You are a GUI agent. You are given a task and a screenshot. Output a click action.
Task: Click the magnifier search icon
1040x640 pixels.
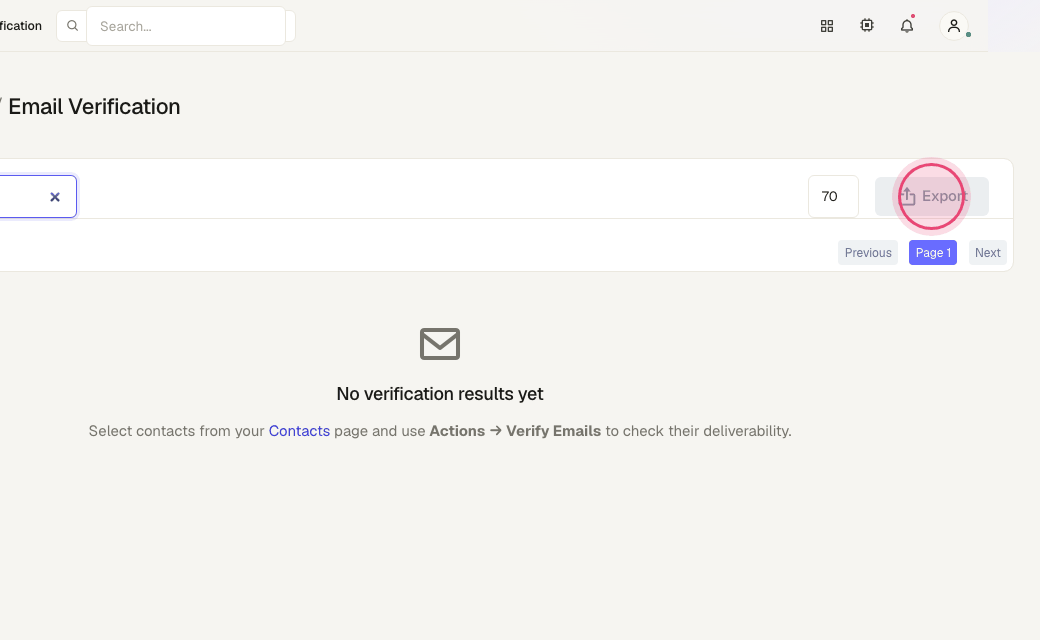[x=72, y=26]
